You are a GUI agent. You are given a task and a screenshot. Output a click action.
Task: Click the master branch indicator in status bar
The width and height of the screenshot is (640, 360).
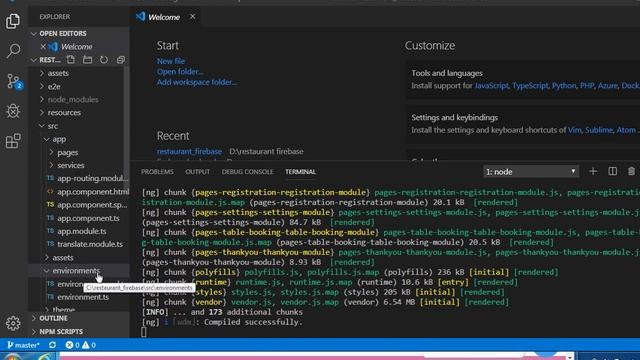coord(23,345)
